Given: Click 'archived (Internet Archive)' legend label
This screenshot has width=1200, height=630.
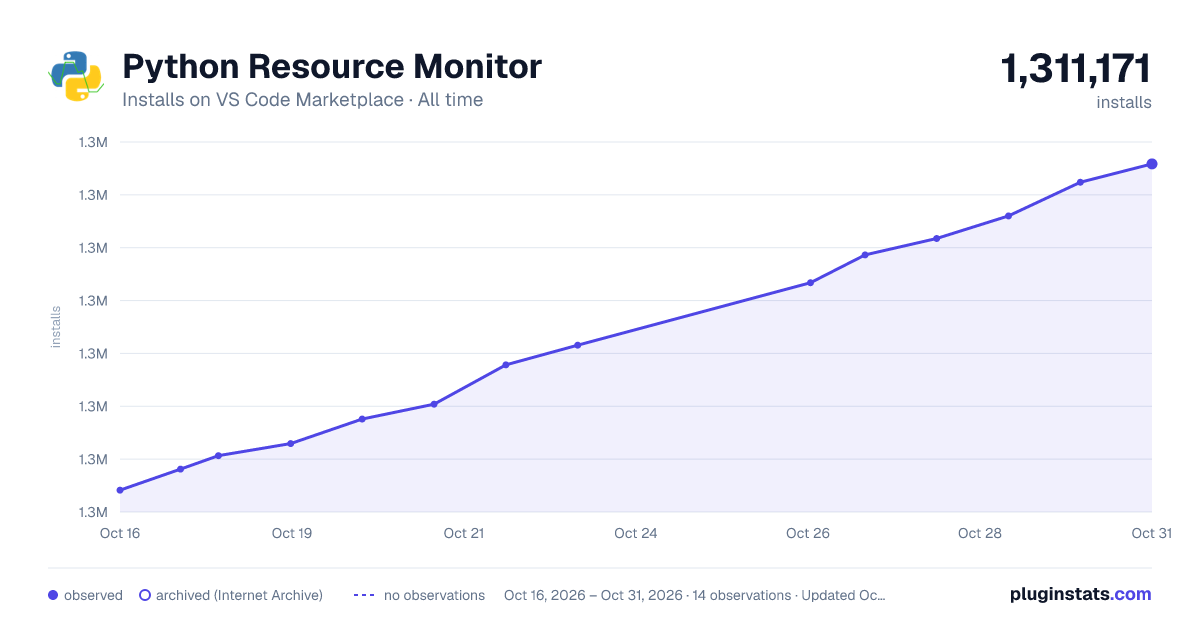Looking at the screenshot, I should point(239,595).
